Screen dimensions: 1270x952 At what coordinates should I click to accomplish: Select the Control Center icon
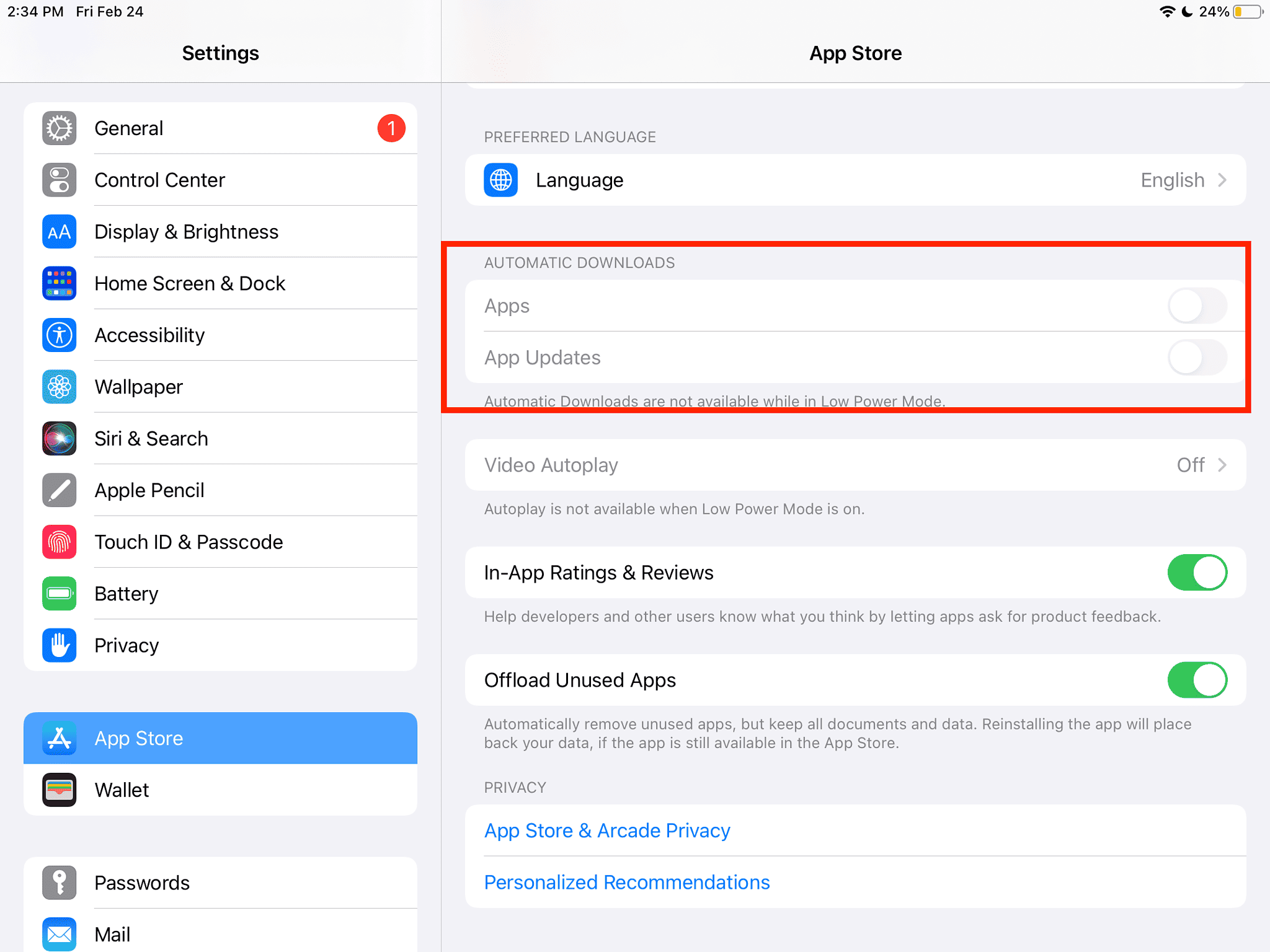(x=59, y=180)
